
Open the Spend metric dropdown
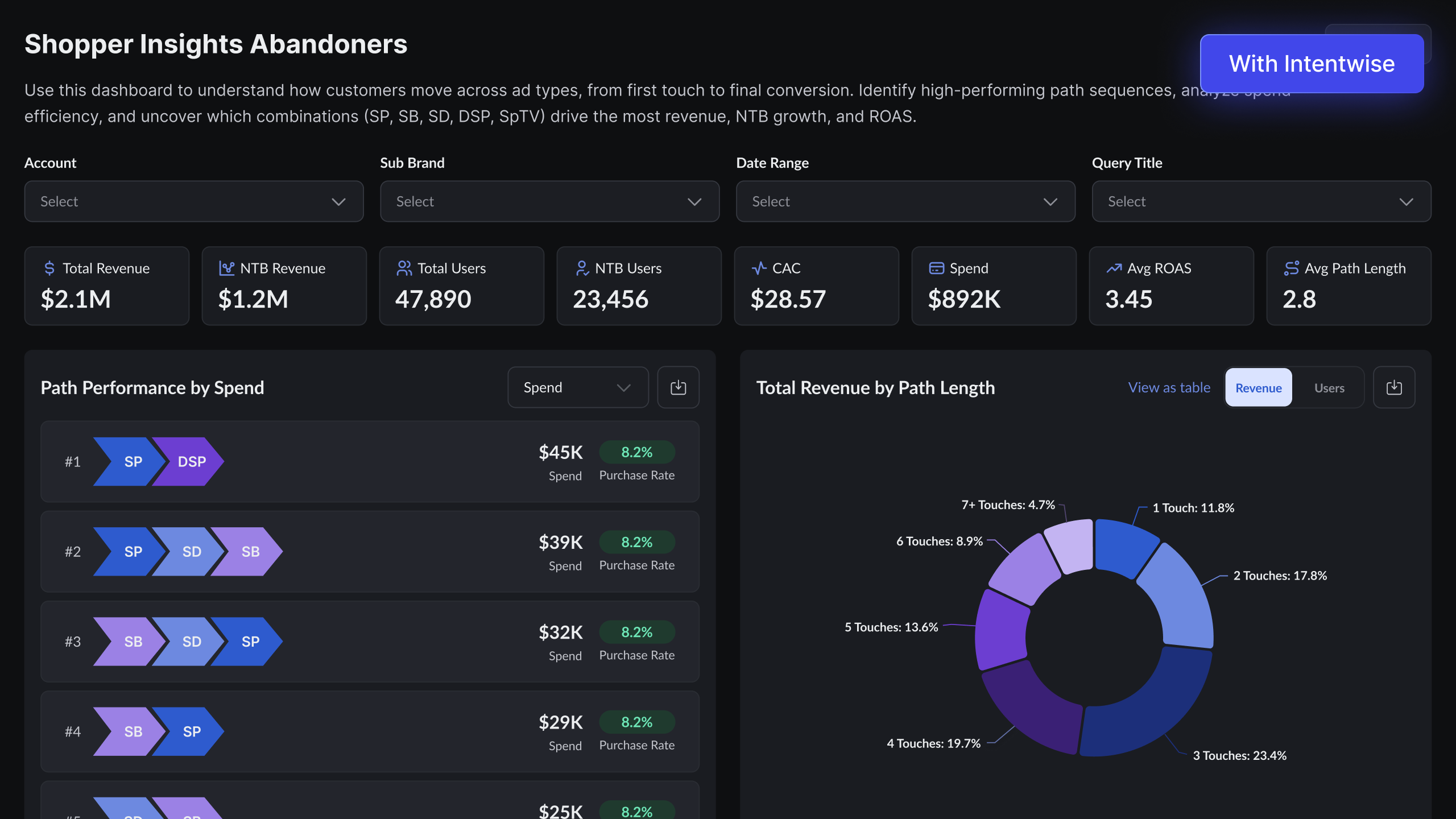tap(578, 387)
